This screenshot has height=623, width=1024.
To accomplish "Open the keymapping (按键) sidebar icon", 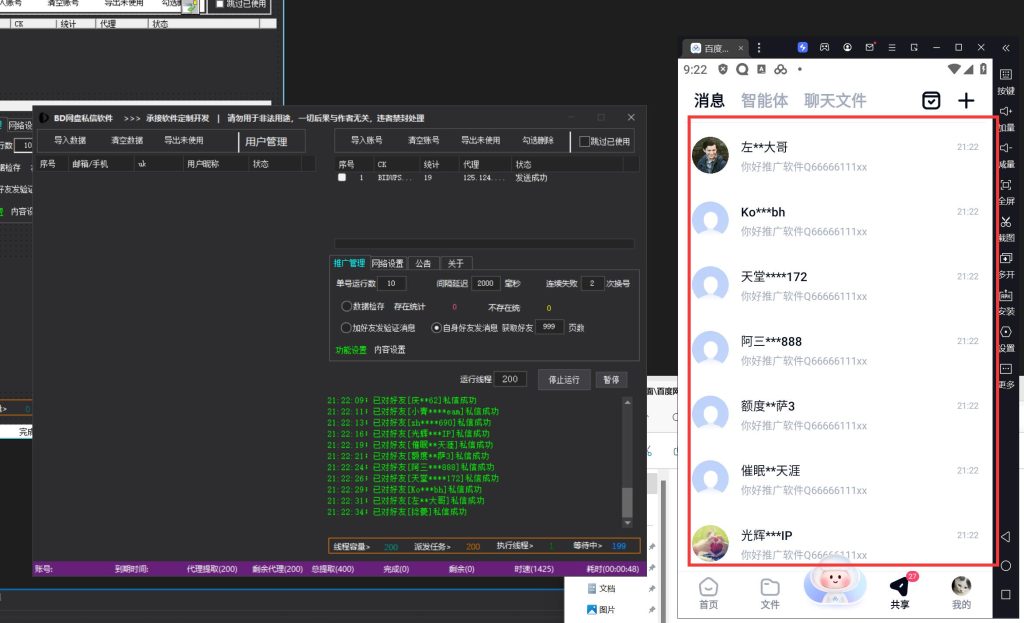I will [1006, 75].
